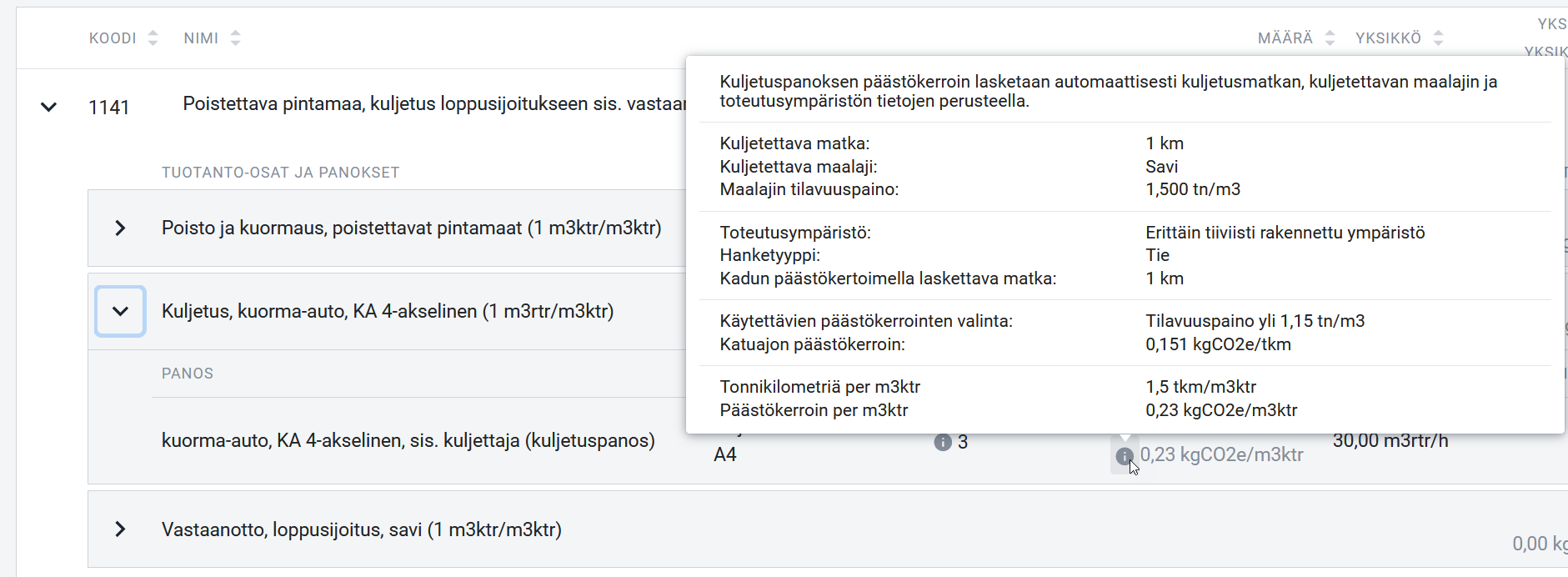Click the KOODI column header
Image resolution: width=1568 pixels, height=577 pixels.
coord(113,38)
